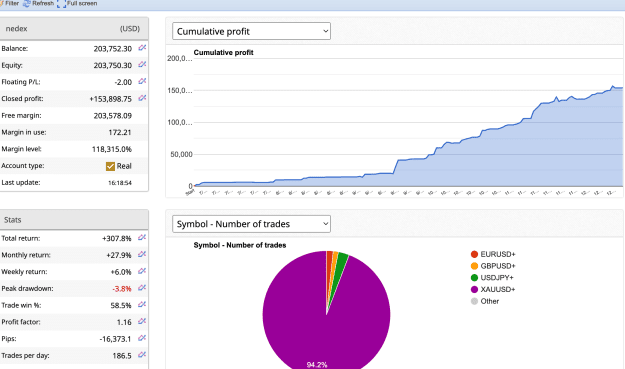Switch to Full screen view
The height and width of the screenshot is (369, 625).
click(77, 3)
